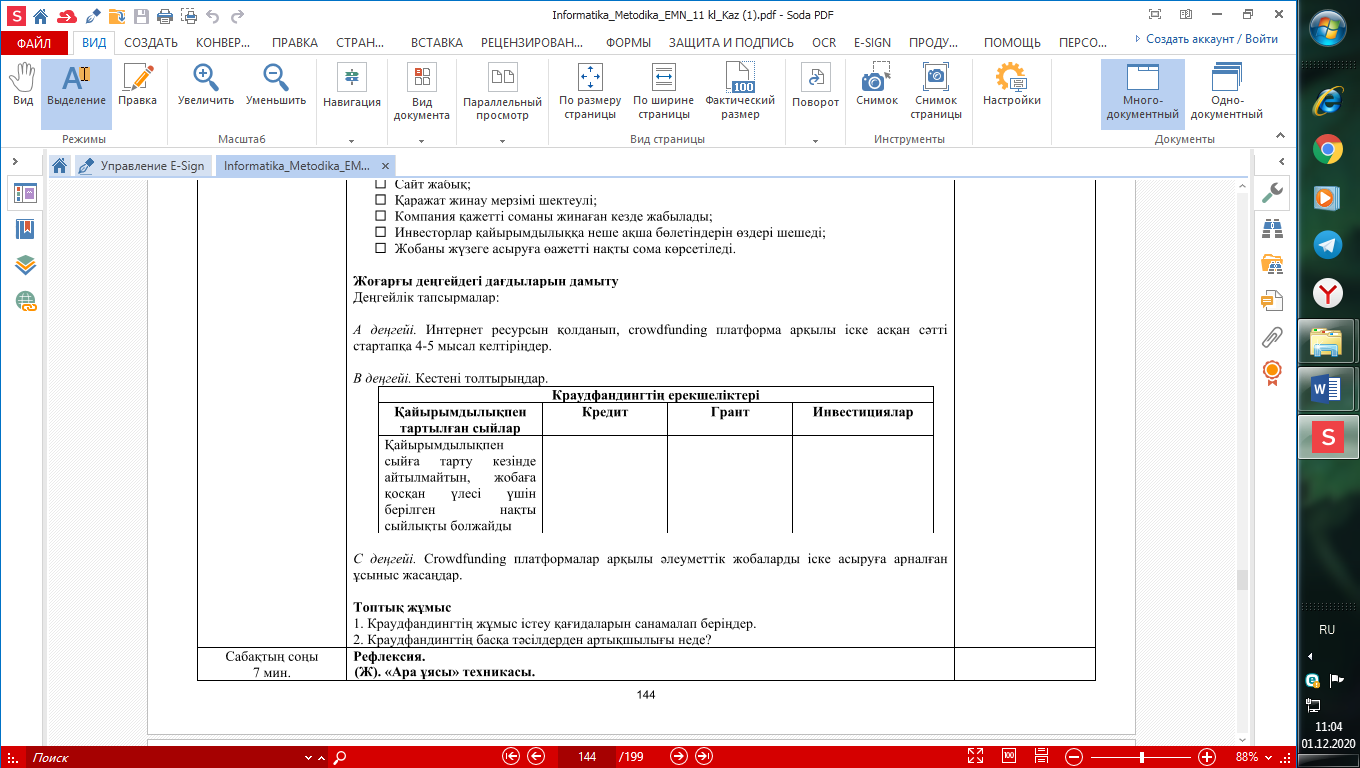Enable Параллельный просмотр side-by-side view
This screenshot has height=768, width=1360.
[x=502, y=91]
